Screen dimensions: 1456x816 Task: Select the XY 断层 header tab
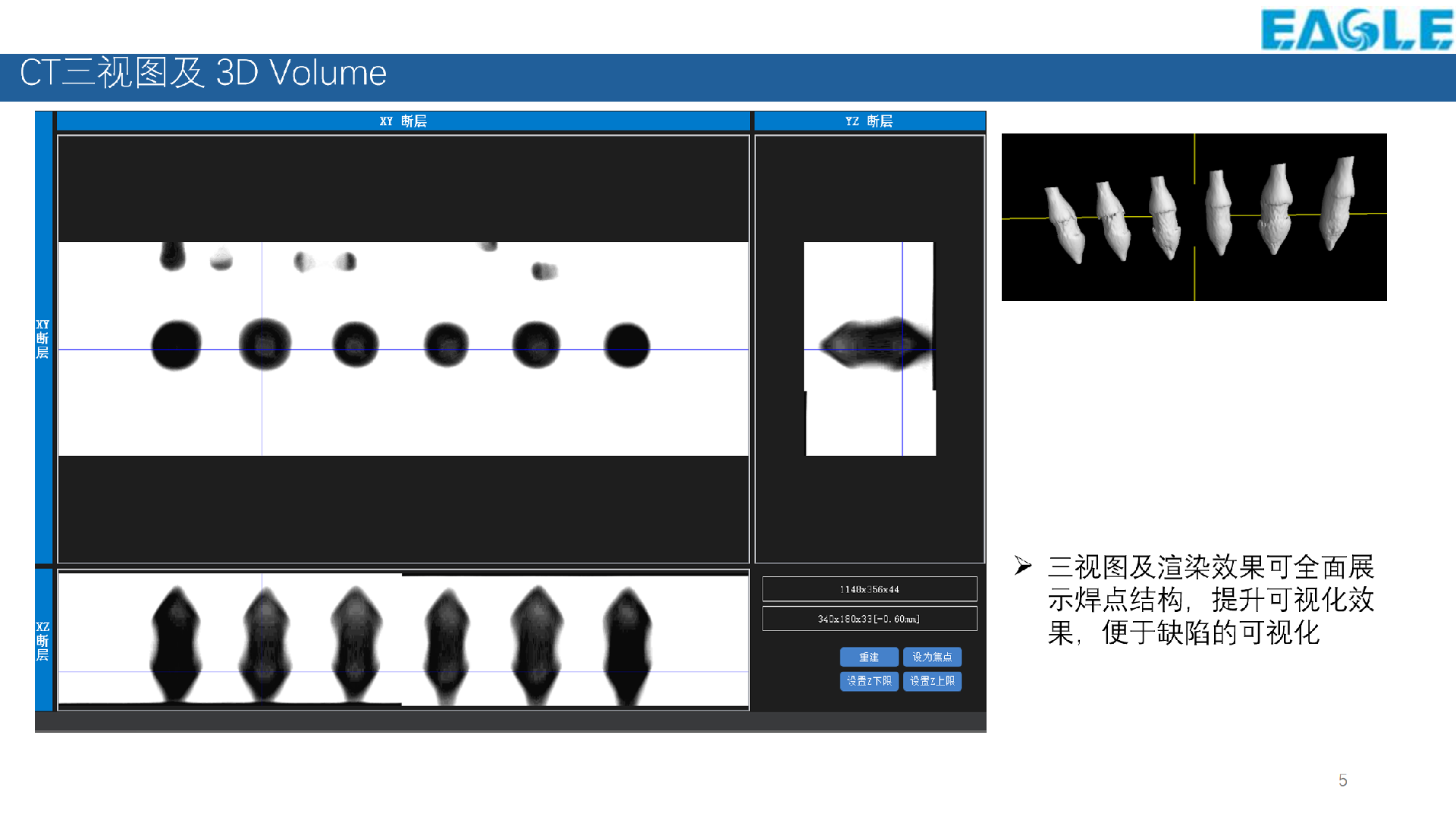(x=403, y=121)
